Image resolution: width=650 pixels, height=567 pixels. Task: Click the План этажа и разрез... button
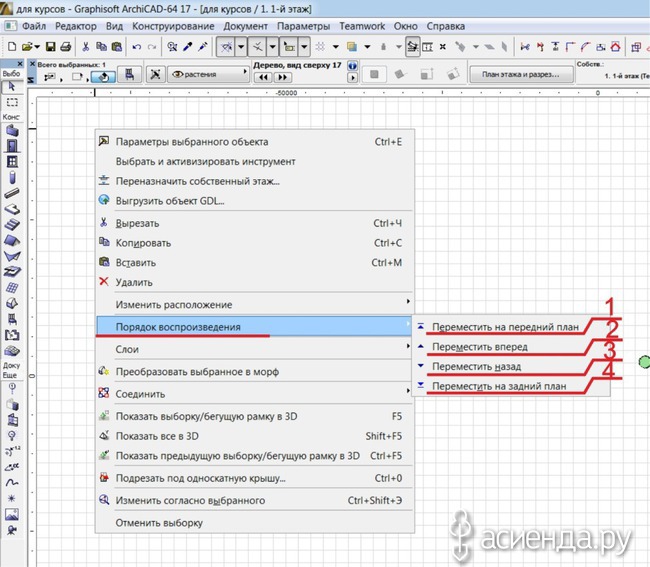tap(521, 75)
